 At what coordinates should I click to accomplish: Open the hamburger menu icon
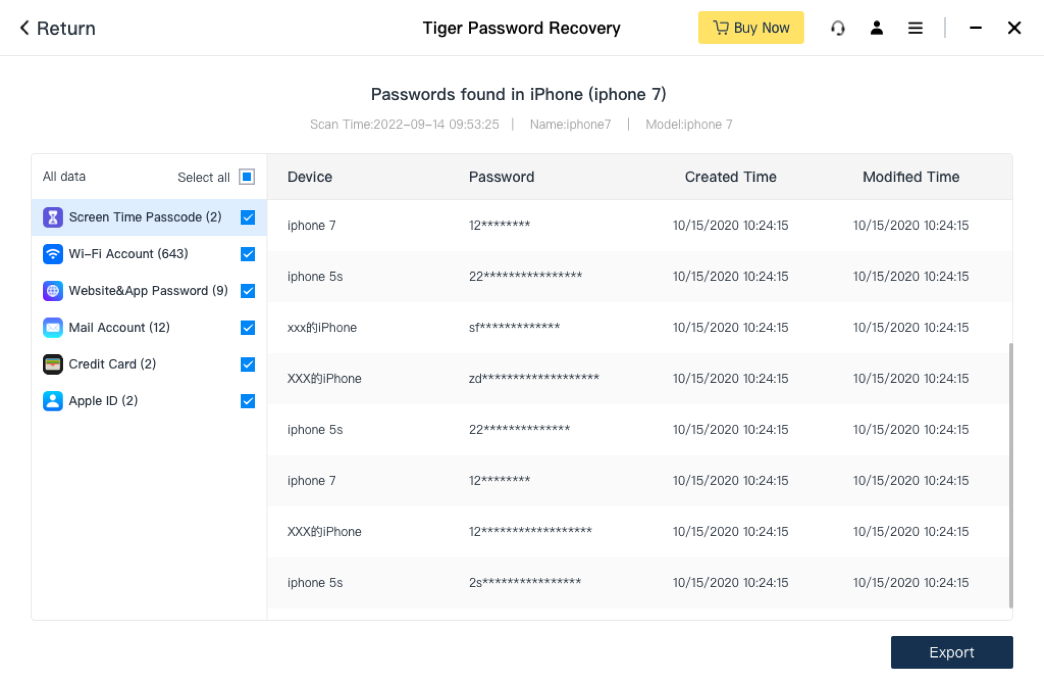click(x=915, y=28)
